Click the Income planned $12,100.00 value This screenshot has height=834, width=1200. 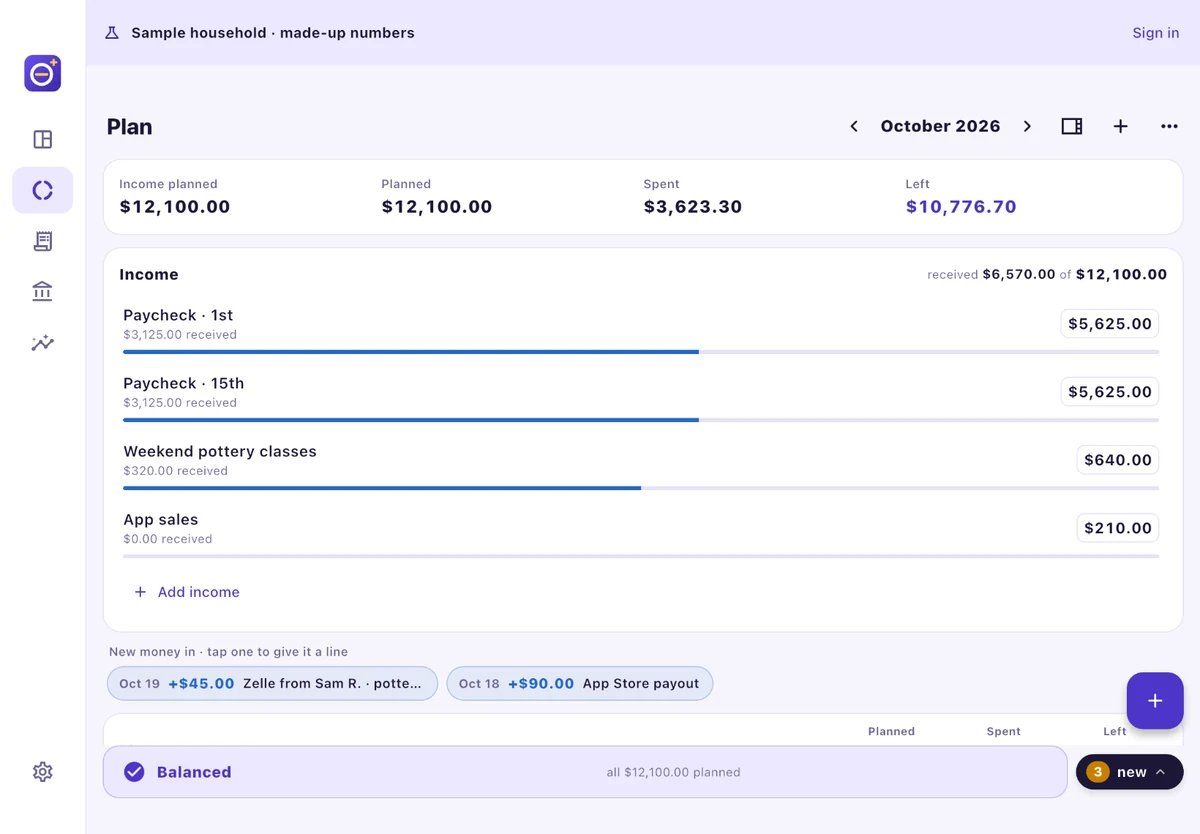(x=175, y=207)
